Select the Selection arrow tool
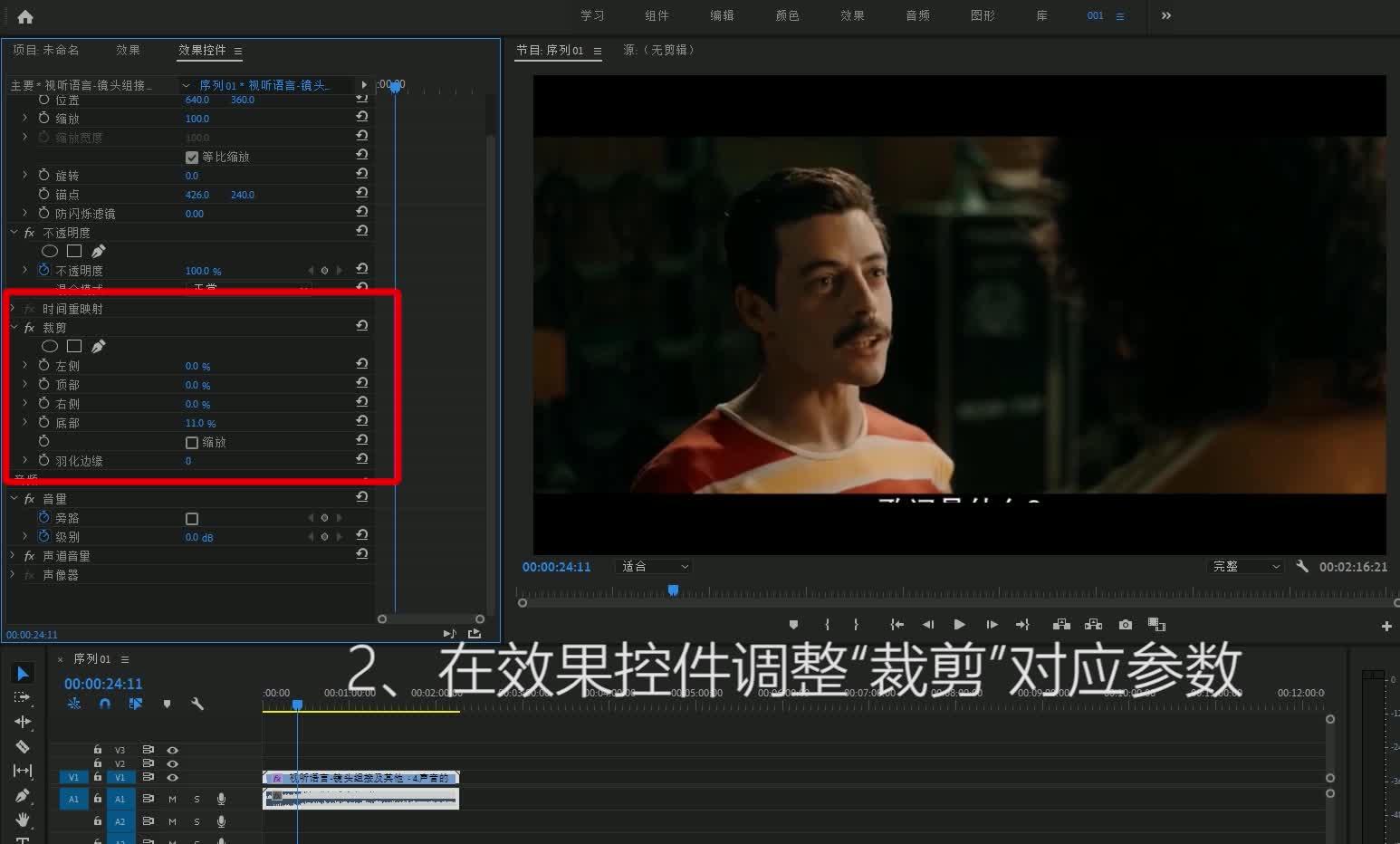This screenshot has height=844, width=1400. (x=24, y=673)
